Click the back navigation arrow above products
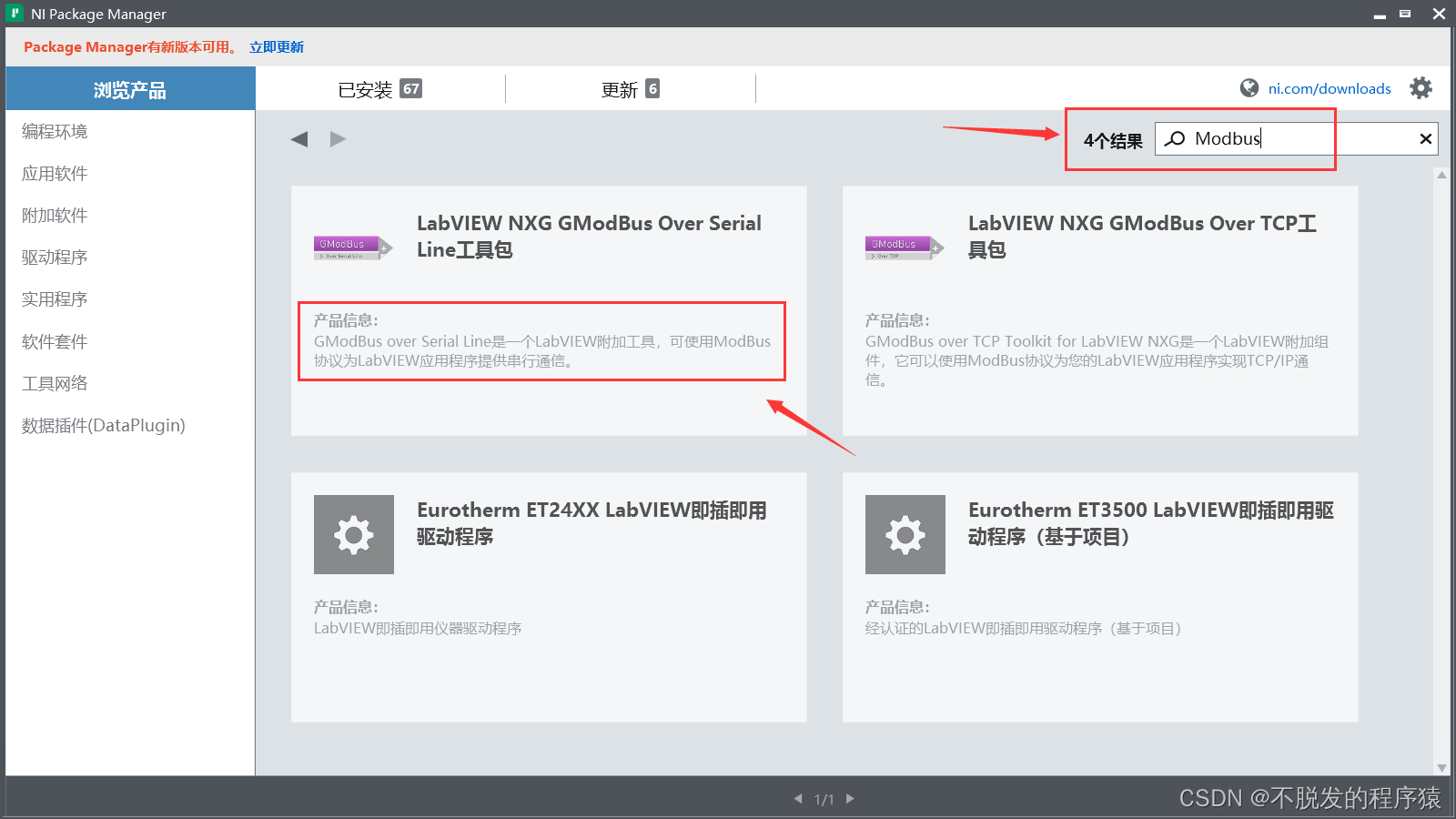 (x=299, y=138)
